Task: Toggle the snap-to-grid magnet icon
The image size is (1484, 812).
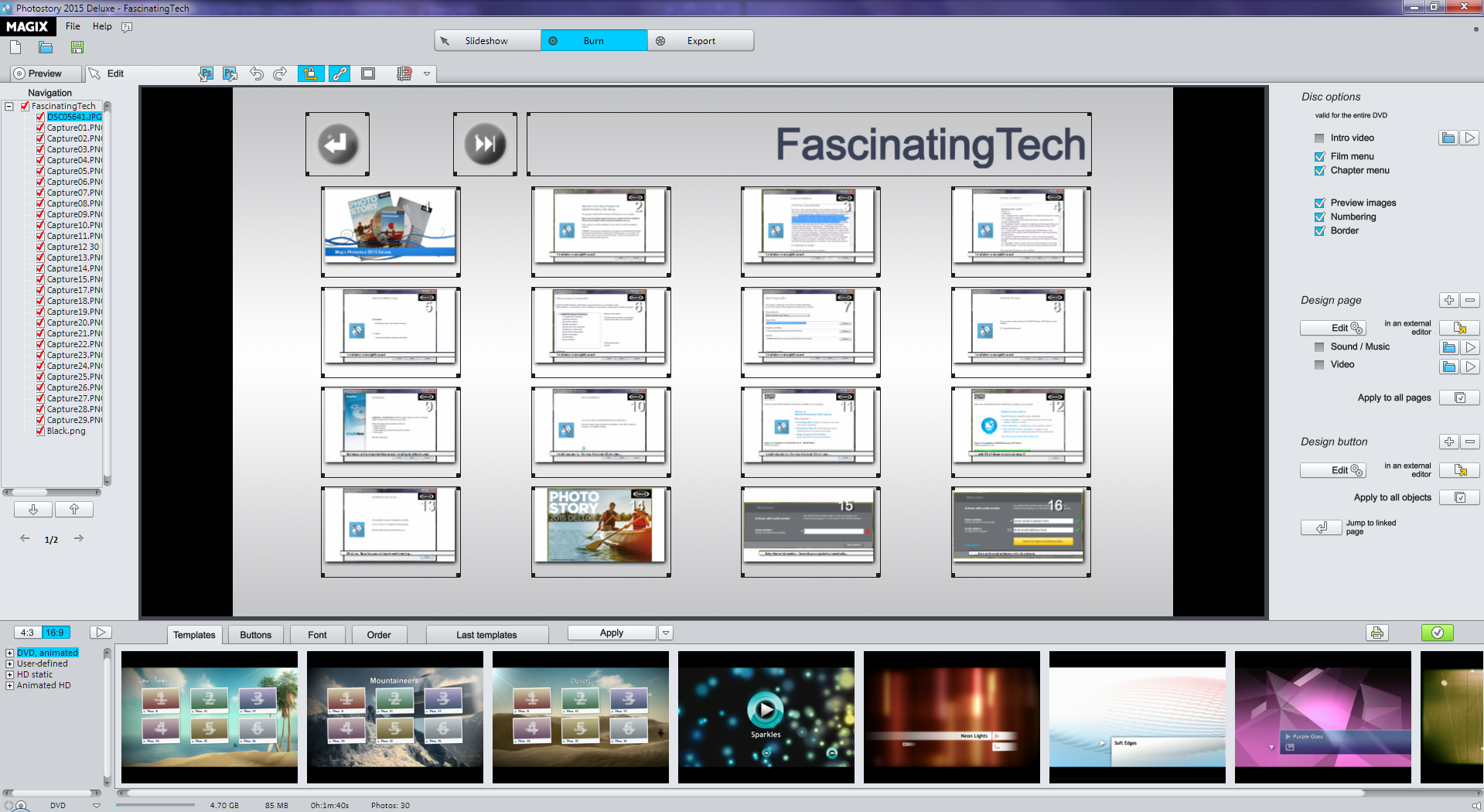Action: 404,73
